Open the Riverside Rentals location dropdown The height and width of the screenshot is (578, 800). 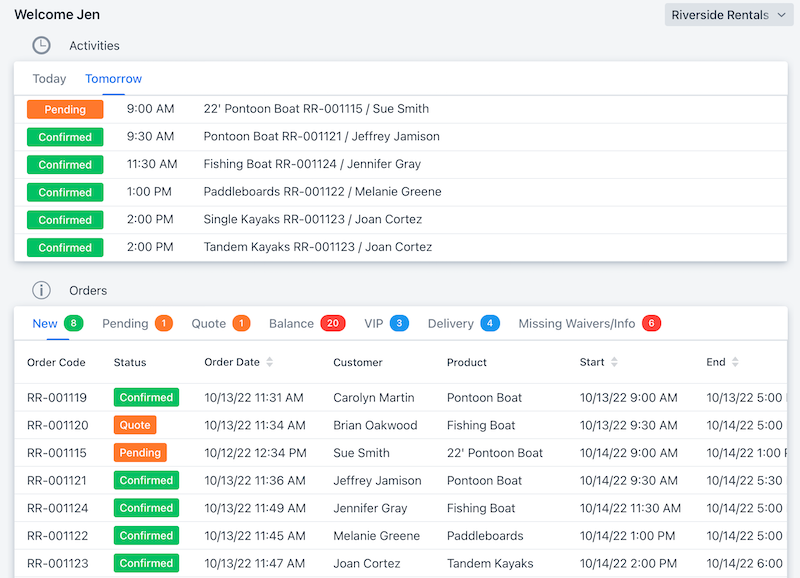(x=729, y=14)
